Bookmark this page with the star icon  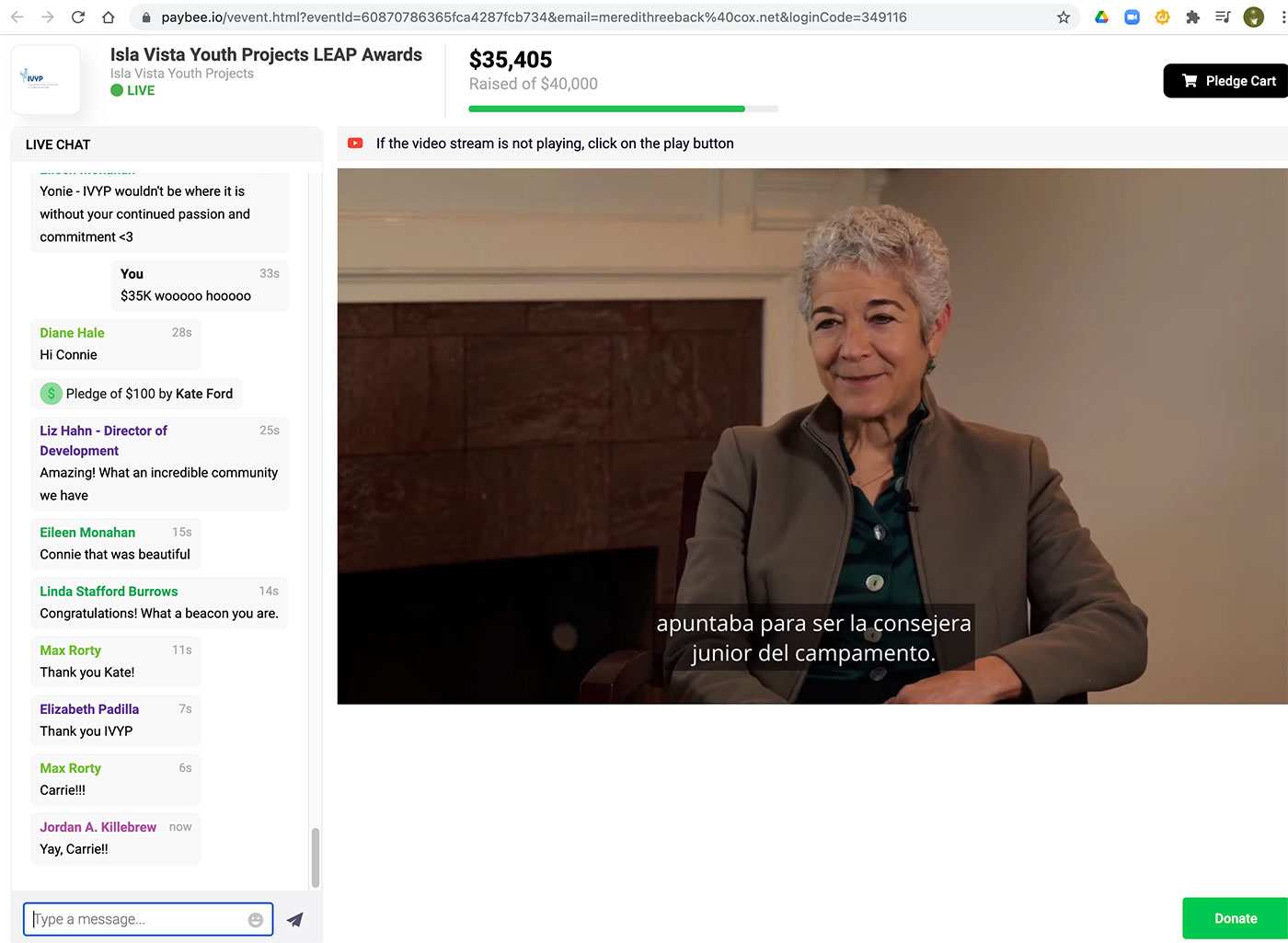pyautogui.click(x=1064, y=17)
